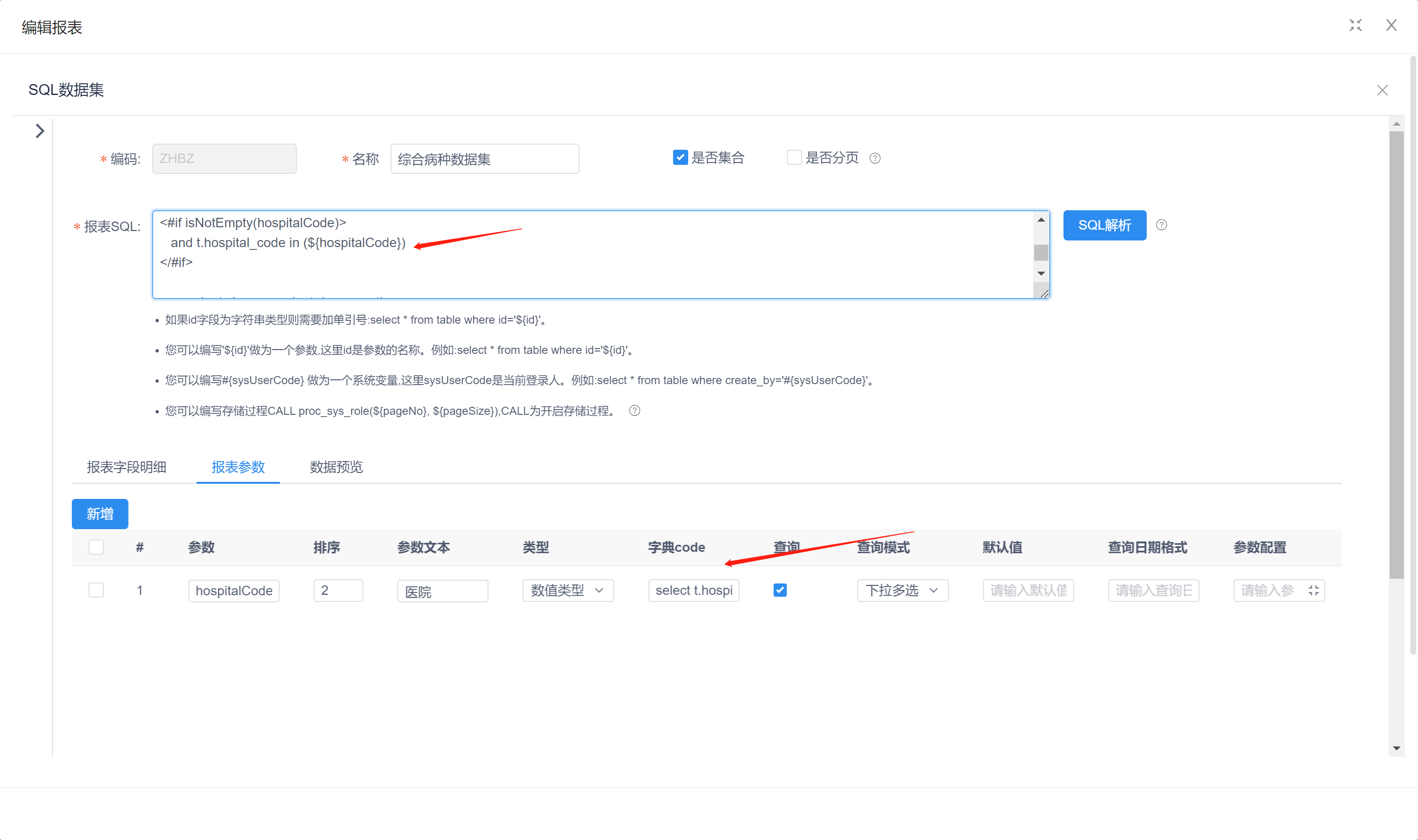Click the panel scrollbar down arrow
The height and width of the screenshot is (840, 1418).
[1396, 748]
